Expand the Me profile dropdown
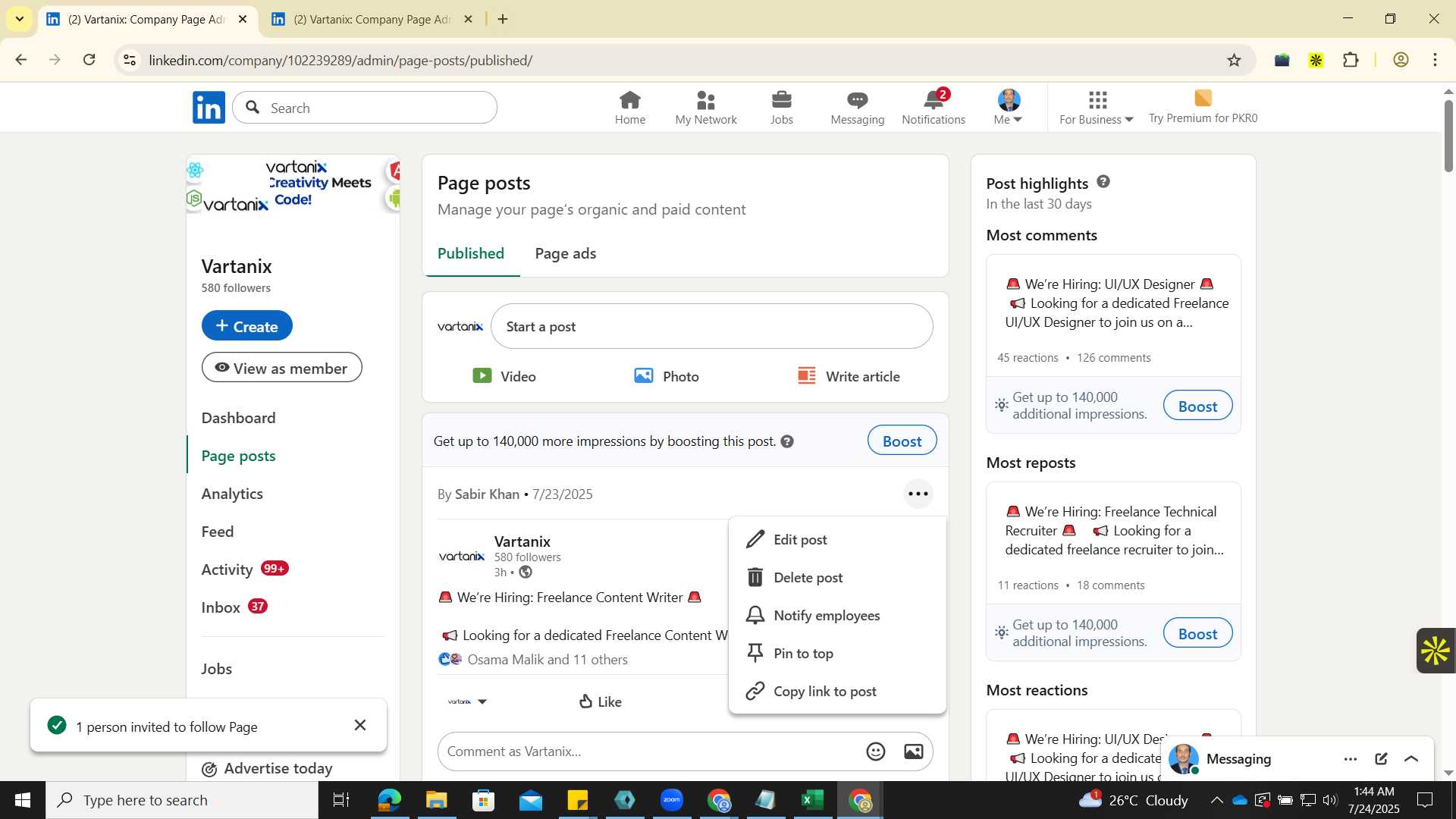The image size is (1456, 819). 1009,108
